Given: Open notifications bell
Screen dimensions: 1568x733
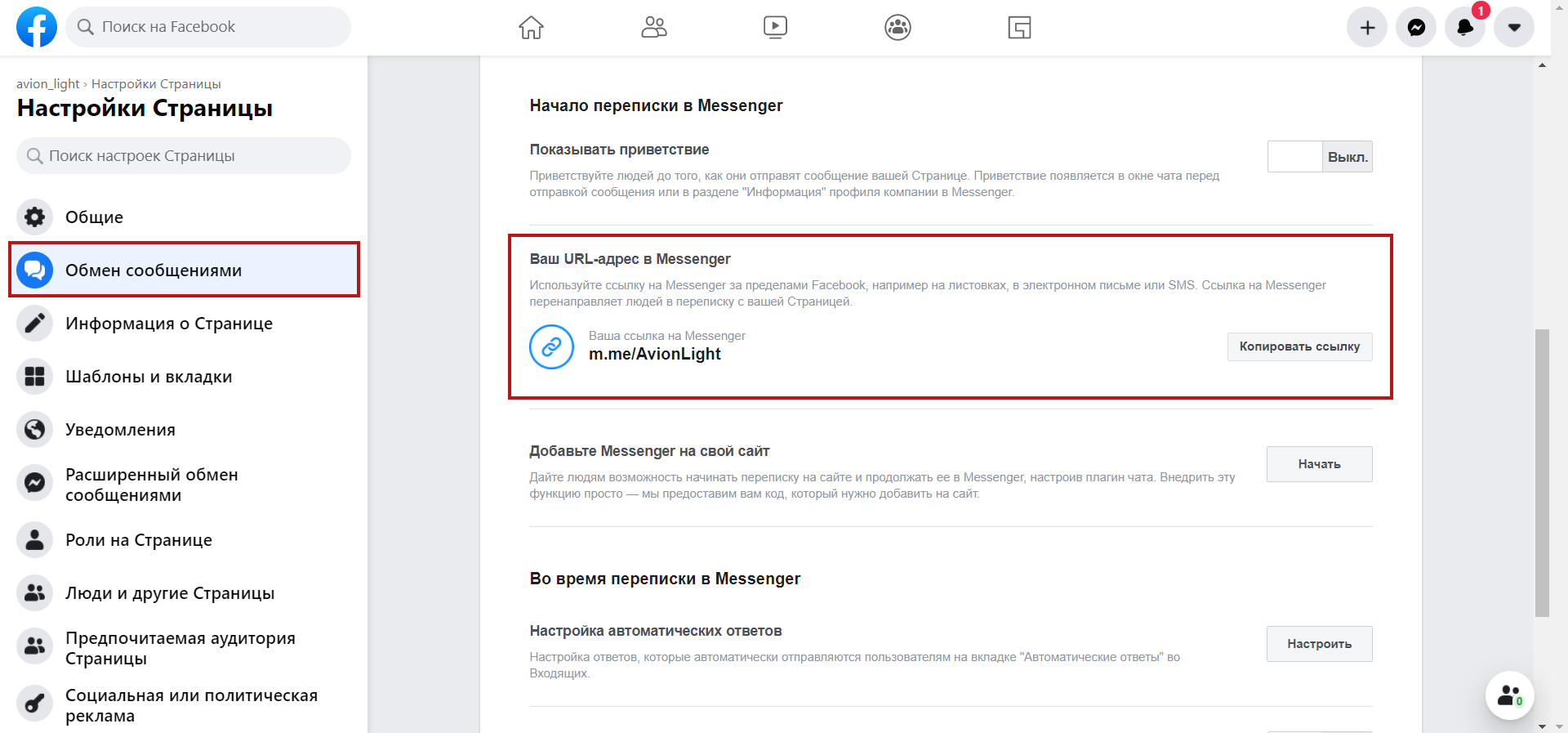Looking at the screenshot, I should click(x=1465, y=27).
